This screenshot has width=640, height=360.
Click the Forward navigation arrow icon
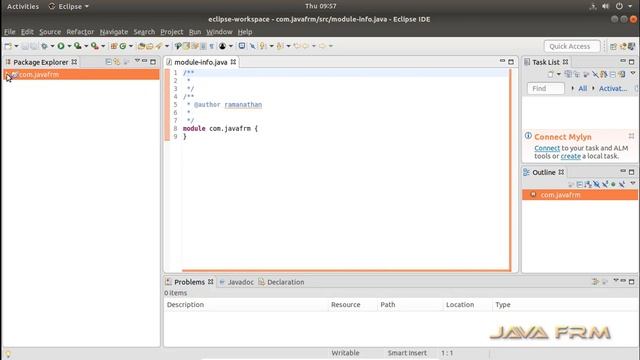[322, 46]
